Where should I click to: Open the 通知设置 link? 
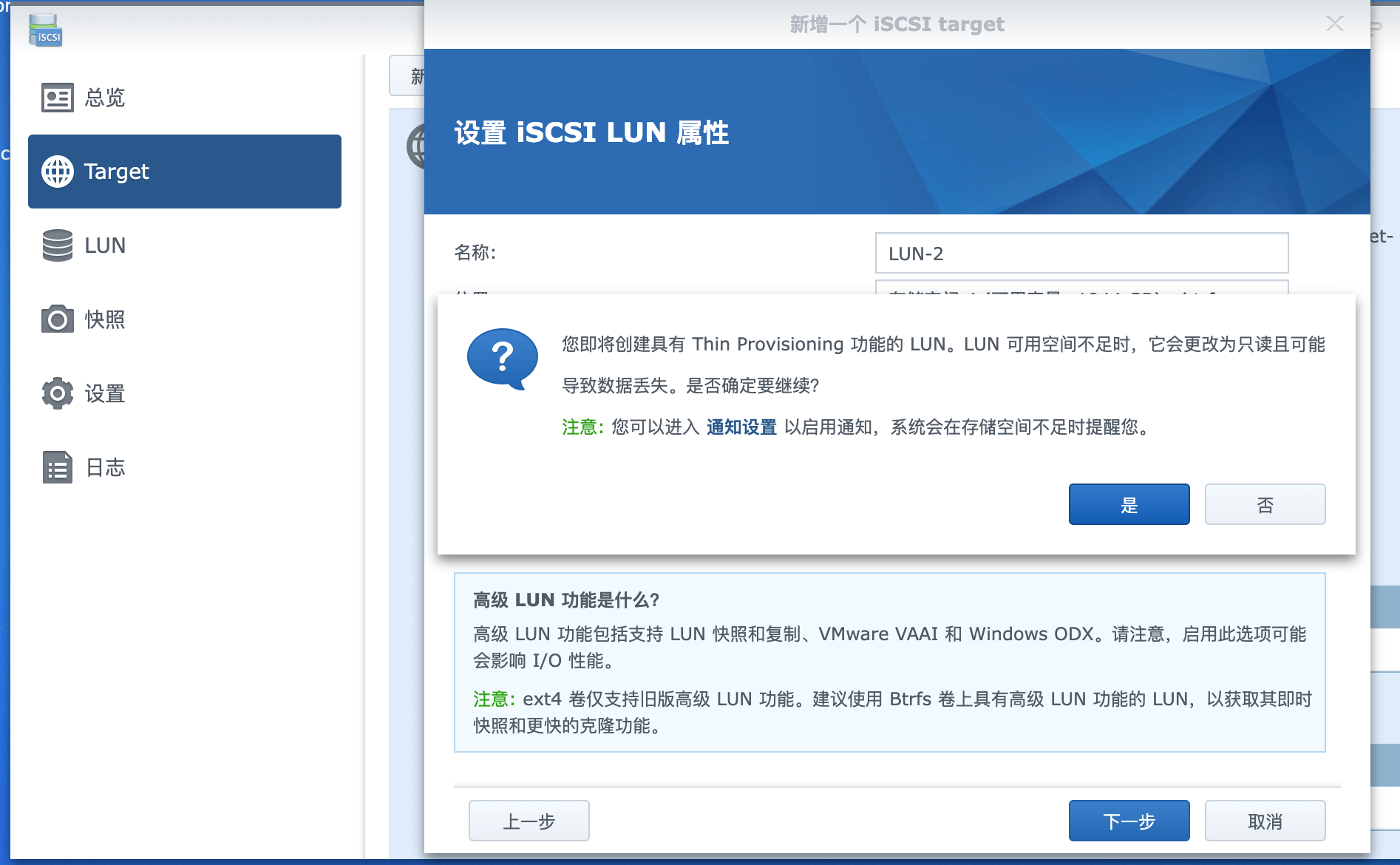741,427
